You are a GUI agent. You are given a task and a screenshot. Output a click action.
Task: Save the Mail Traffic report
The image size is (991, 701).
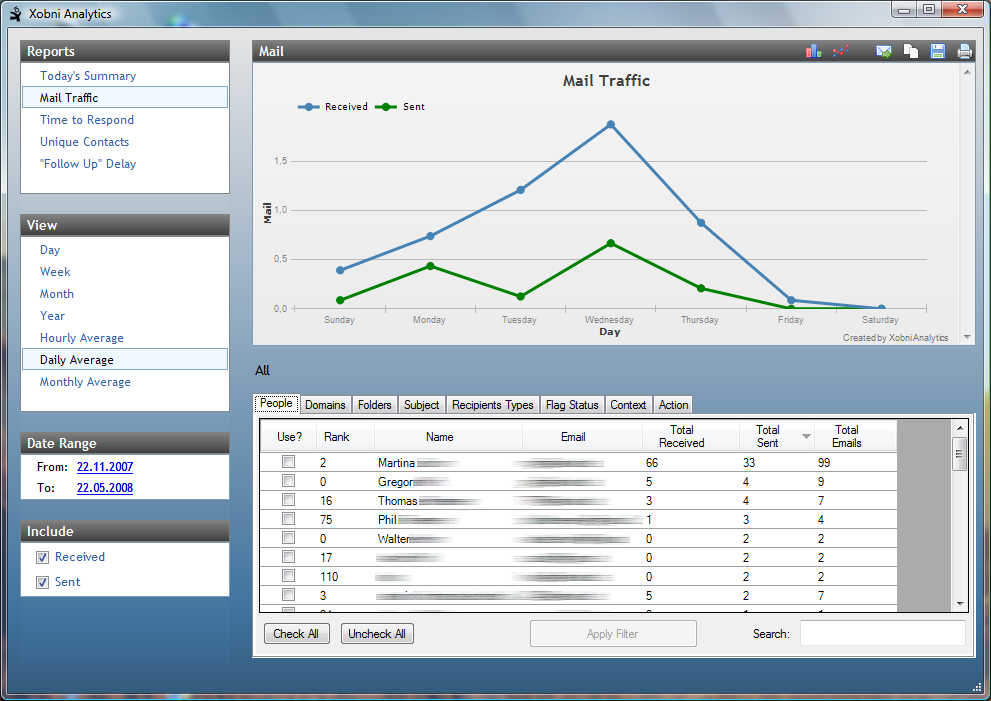[x=938, y=52]
